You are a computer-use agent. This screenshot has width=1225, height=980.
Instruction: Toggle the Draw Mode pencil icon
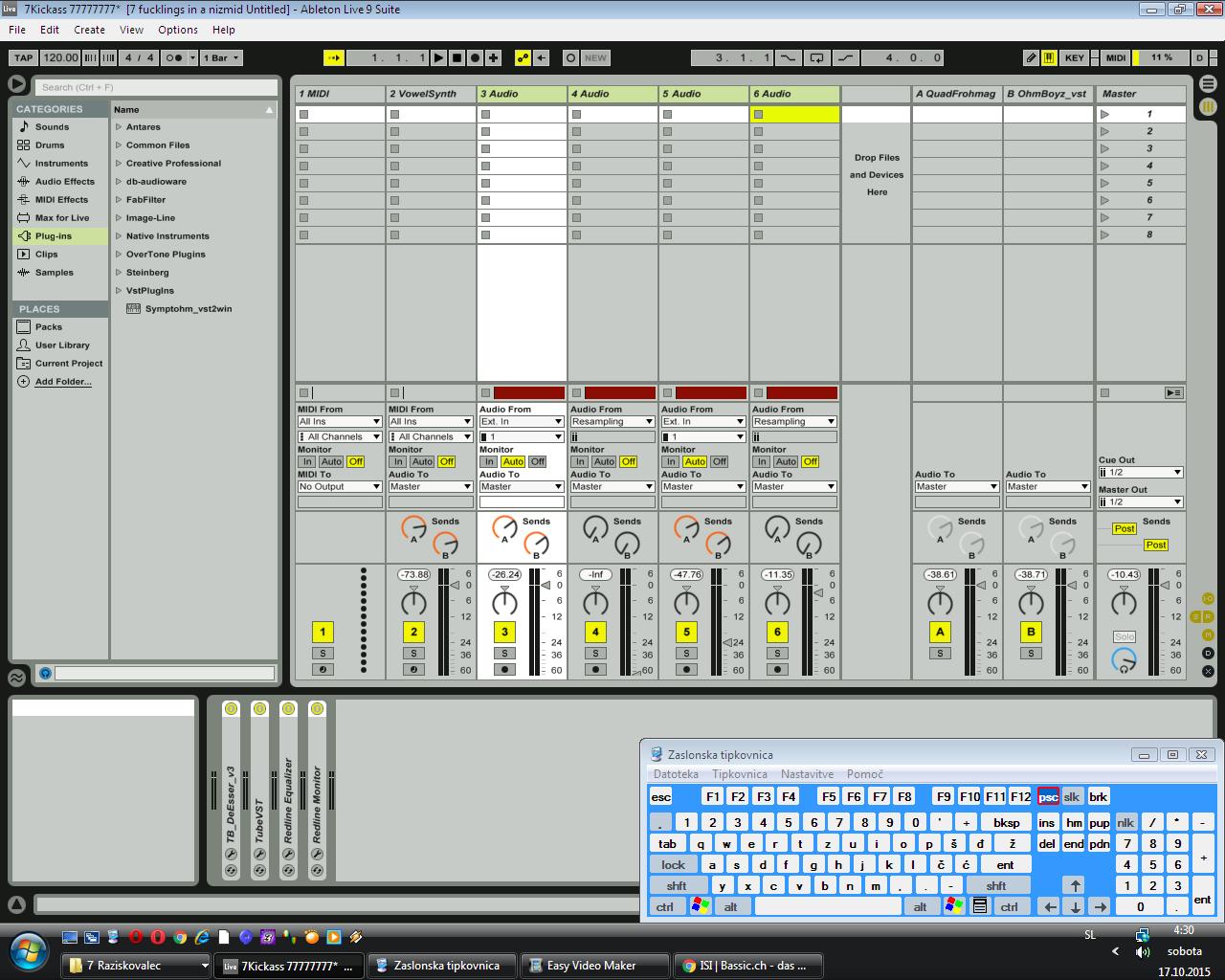(x=1031, y=57)
